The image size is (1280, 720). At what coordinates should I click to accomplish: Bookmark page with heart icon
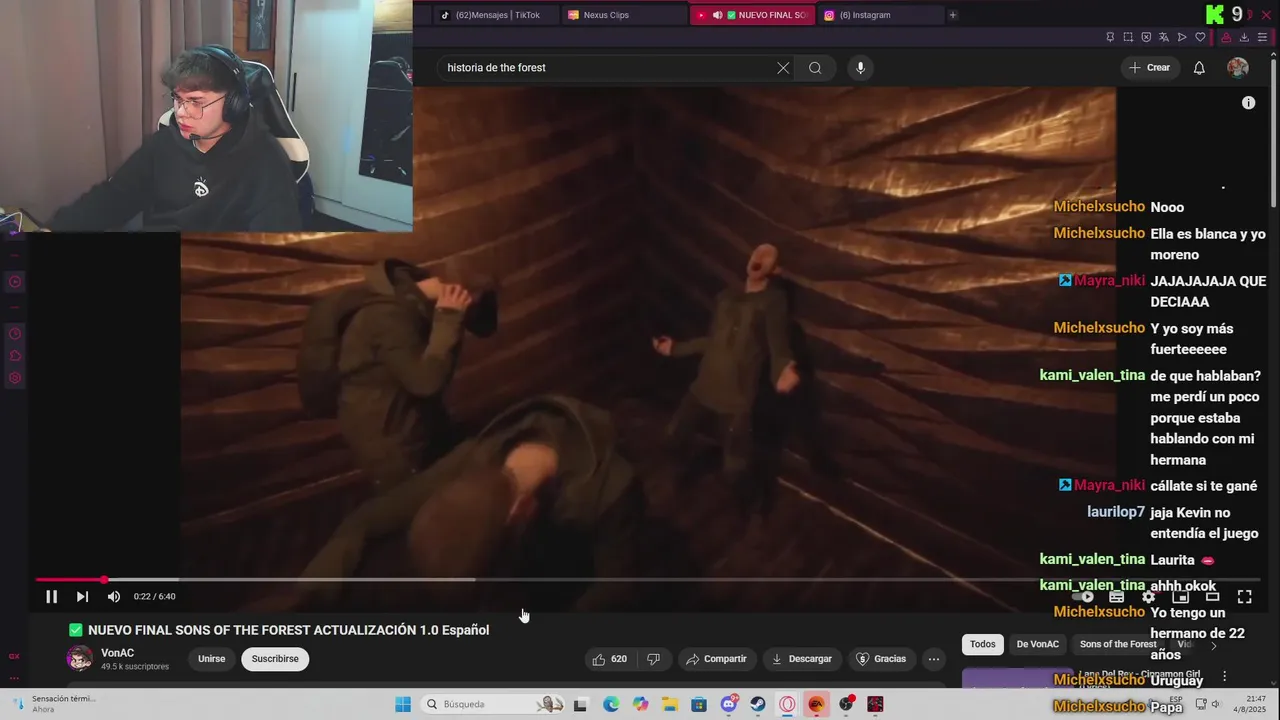(1201, 37)
